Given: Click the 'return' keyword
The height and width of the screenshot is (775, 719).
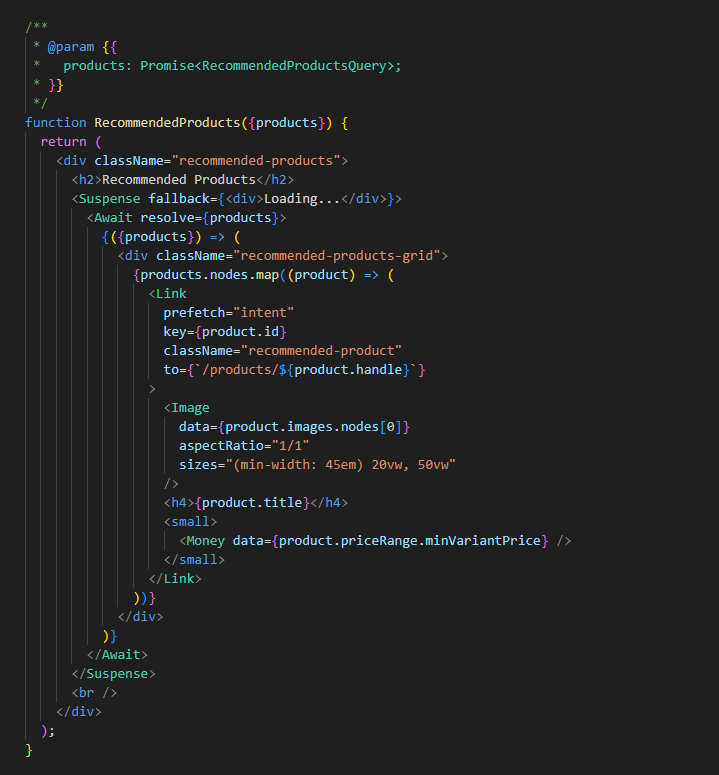Looking at the screenshot, I should pos(63,142).
